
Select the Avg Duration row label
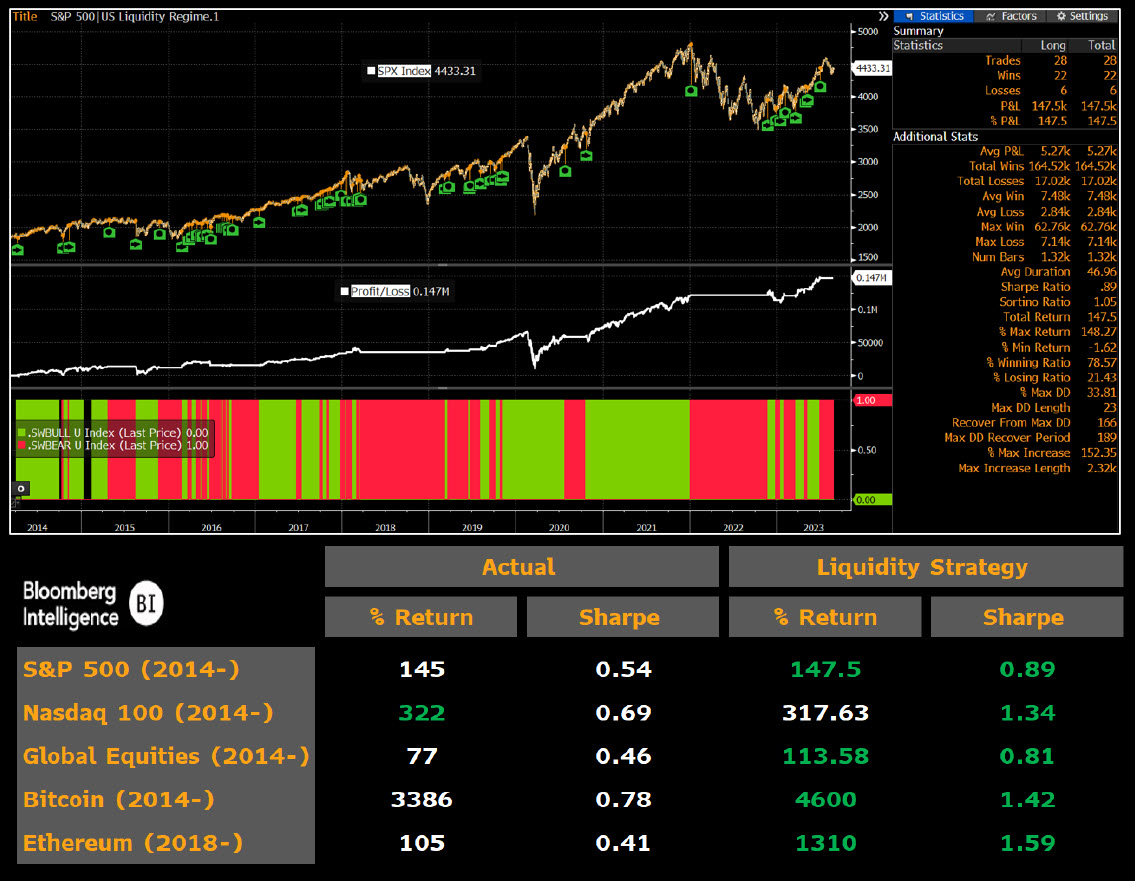[x=1035, y=272]
